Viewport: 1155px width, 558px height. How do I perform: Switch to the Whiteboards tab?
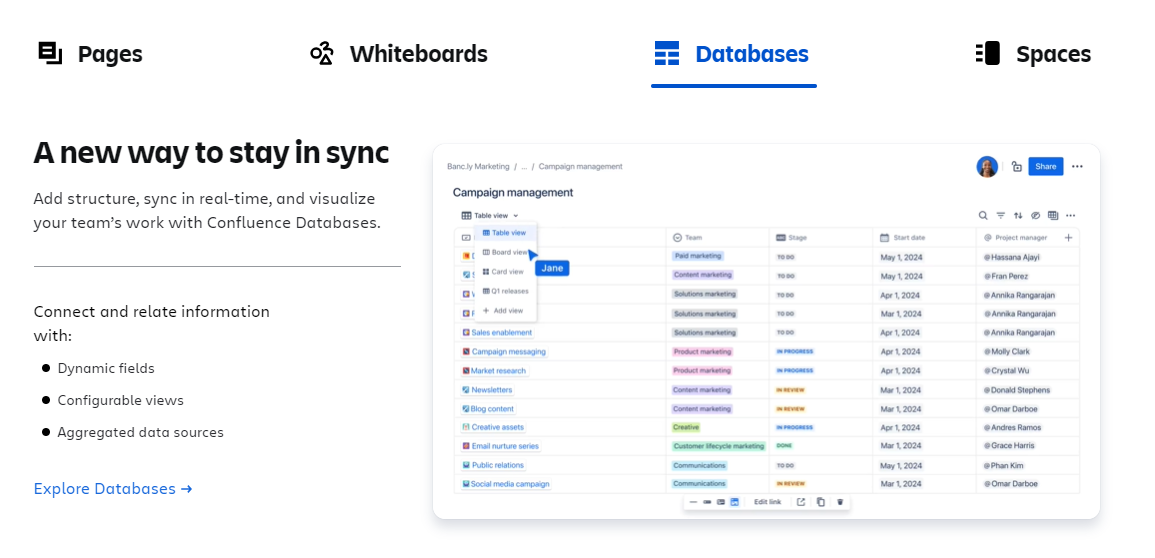tap(399, 54)
